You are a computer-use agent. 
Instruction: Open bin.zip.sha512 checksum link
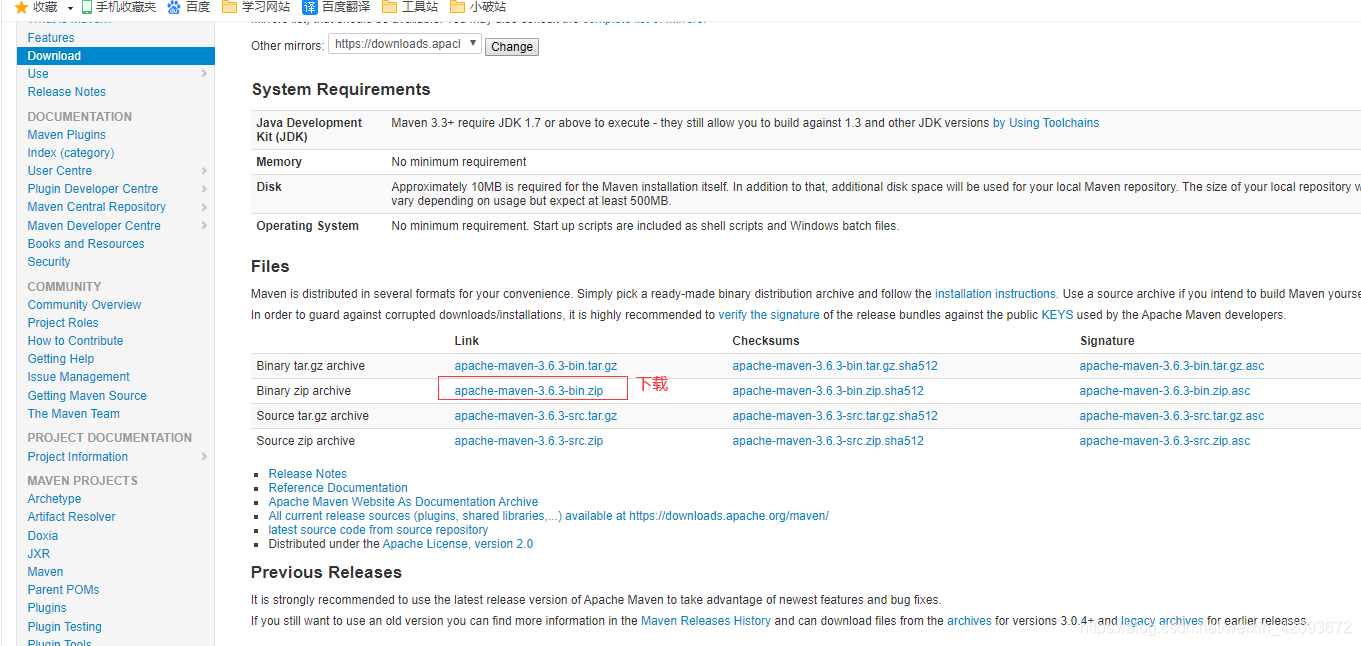828,391
